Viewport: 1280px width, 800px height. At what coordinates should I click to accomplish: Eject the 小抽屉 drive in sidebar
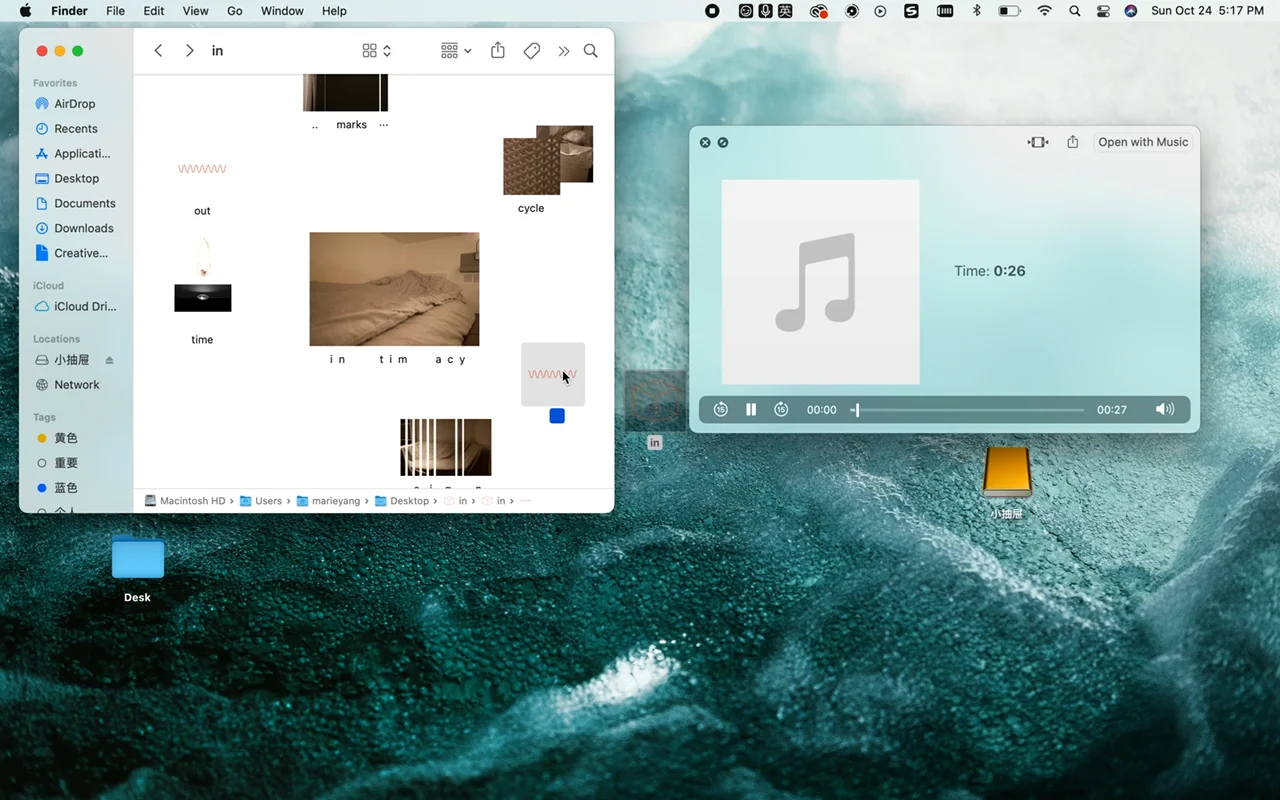coord(110,360)
